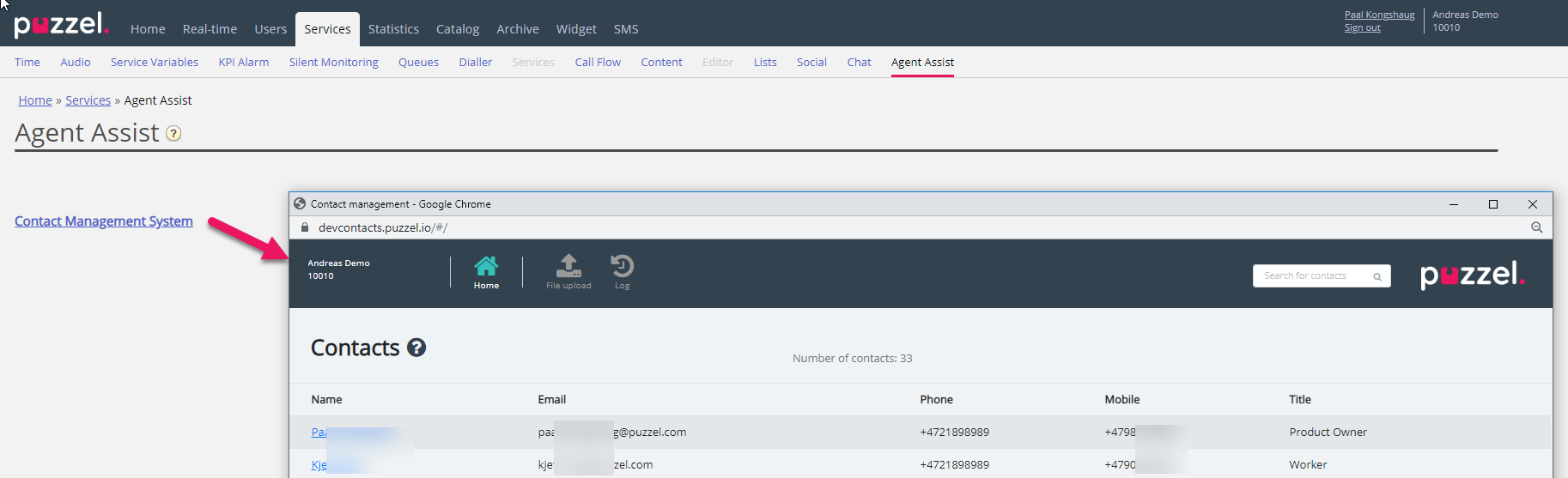Click the help icon next to Contacts
Image resolution: width=1568 pixels, height=478 pixels.
(x=416, y=348)
